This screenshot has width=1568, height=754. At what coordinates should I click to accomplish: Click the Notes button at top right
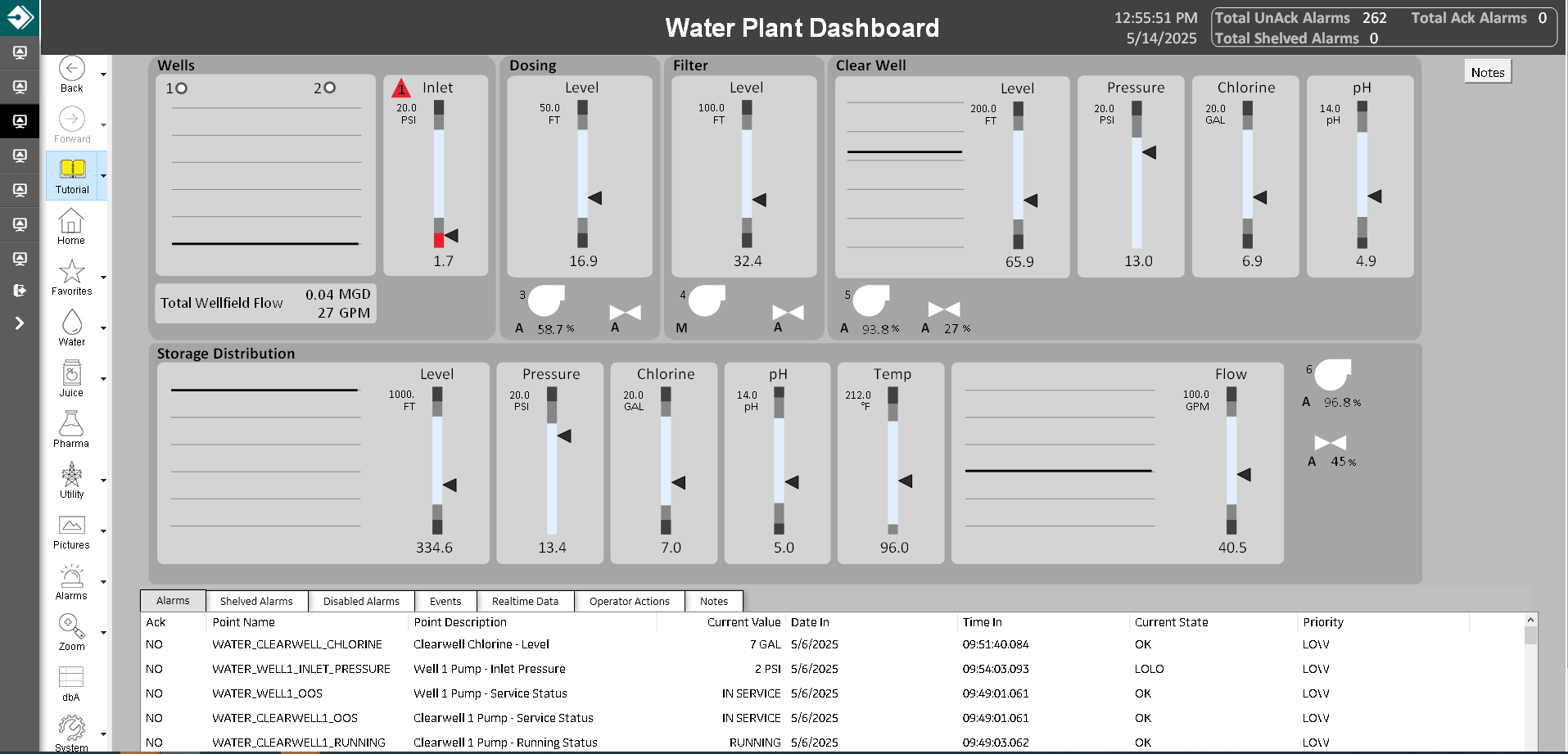coord(1488,72)
